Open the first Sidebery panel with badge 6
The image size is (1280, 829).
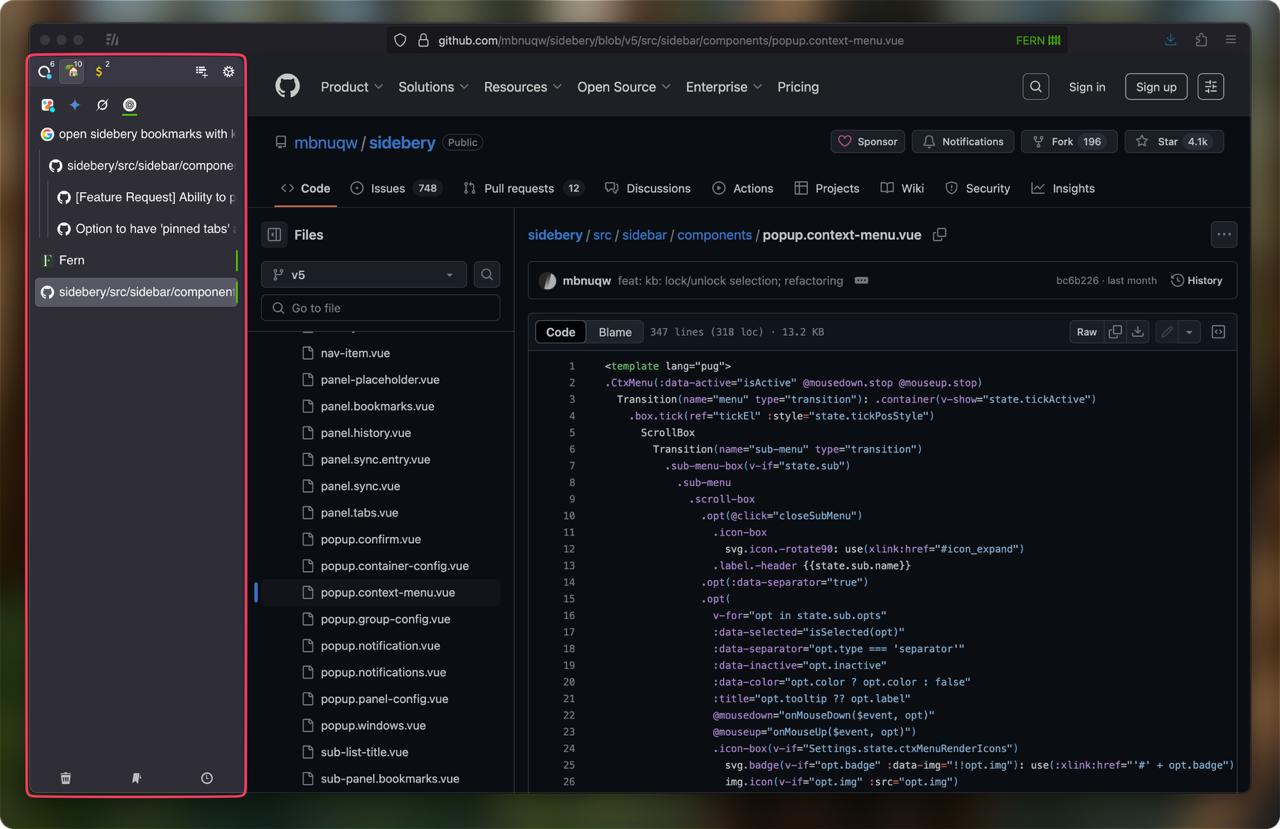pos(45,71)
